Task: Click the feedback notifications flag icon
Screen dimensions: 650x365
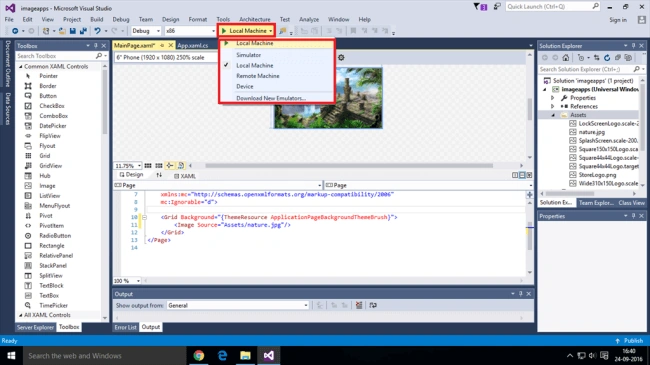Action: pyautogui.click(x=480, y=7)
